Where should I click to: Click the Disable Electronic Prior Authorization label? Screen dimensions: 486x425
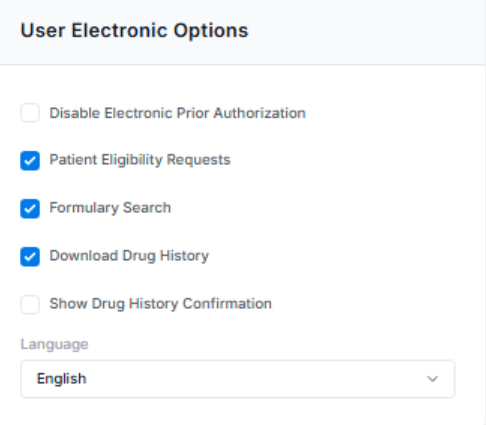[x=178, y=113]
